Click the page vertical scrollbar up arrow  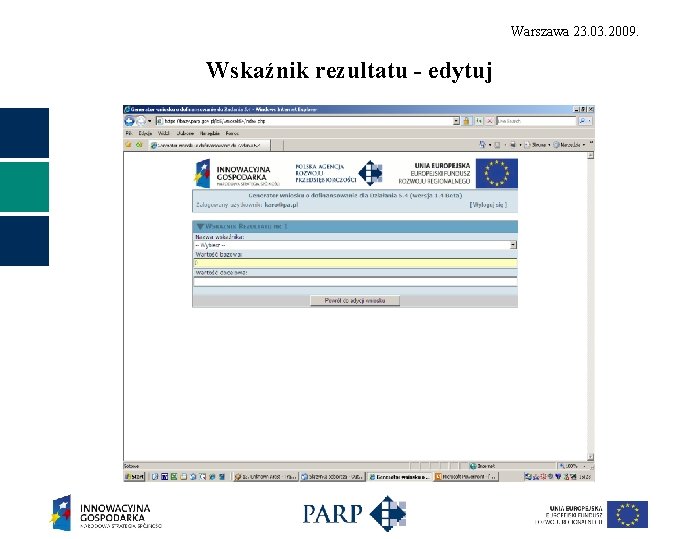coord(591,155)
